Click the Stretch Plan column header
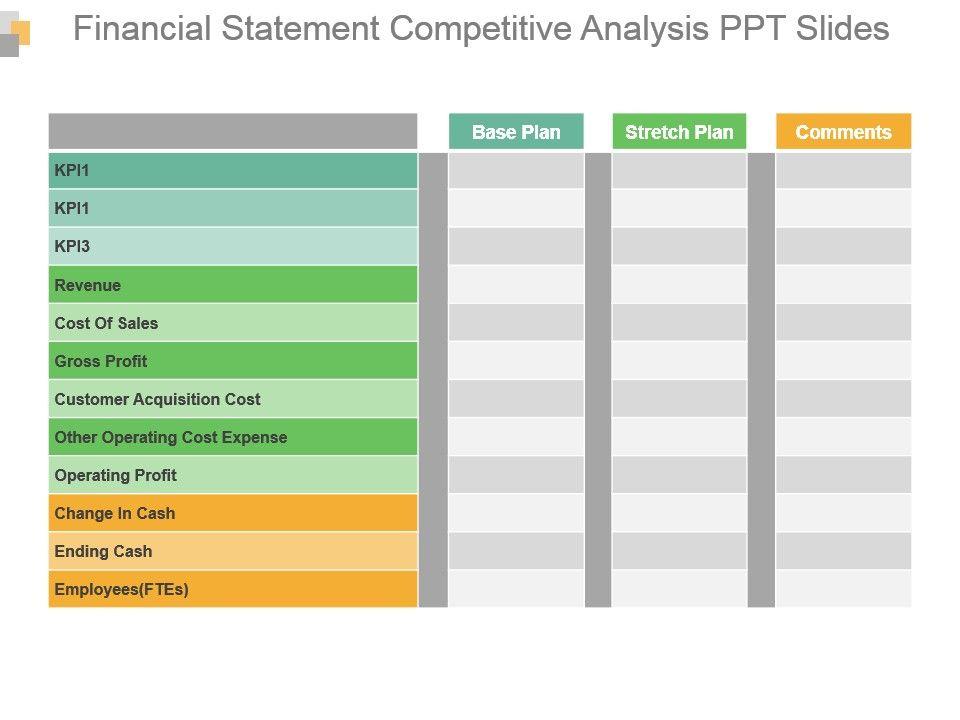The height and width of the screenshot is (720, 960). click(679, 132)
